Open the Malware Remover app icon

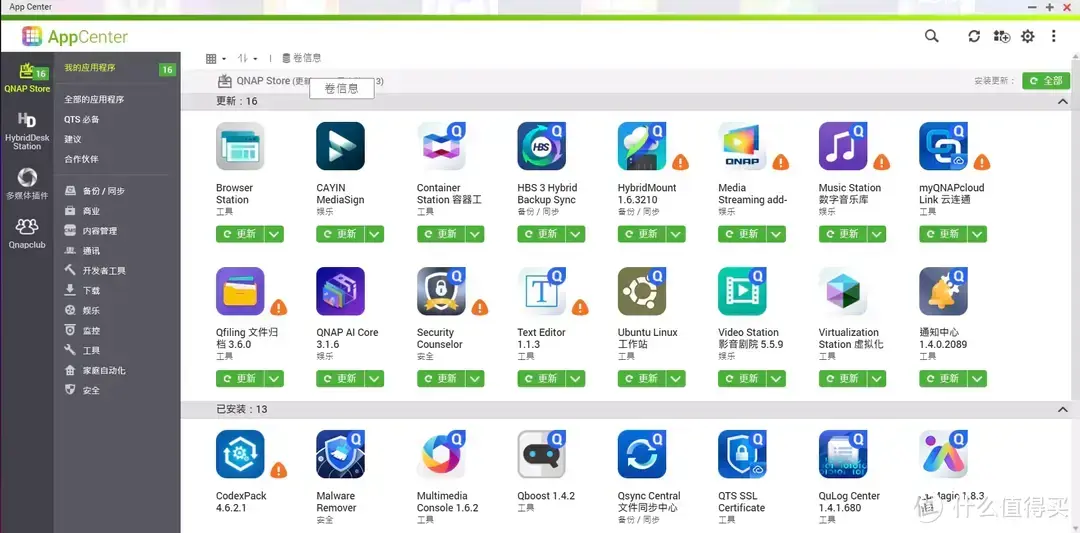pyautogui.click(x=340, y=454)
